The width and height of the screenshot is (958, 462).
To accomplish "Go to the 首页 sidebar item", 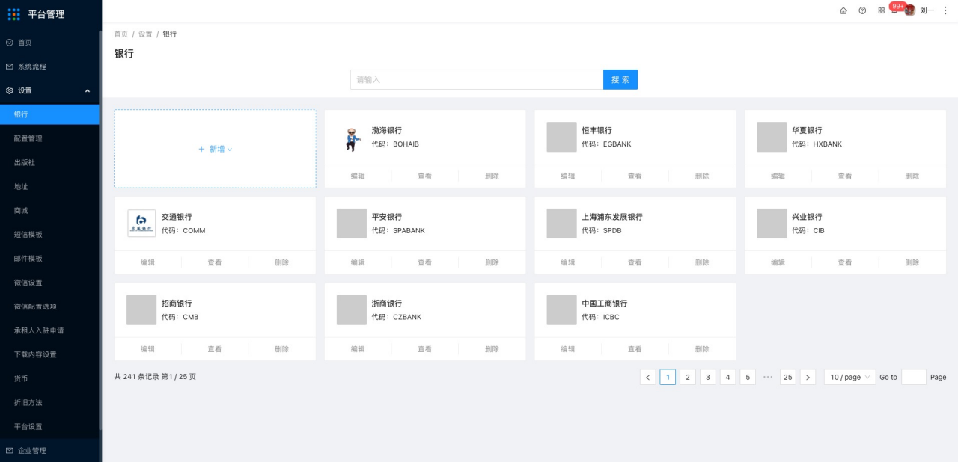I will 49,43.
